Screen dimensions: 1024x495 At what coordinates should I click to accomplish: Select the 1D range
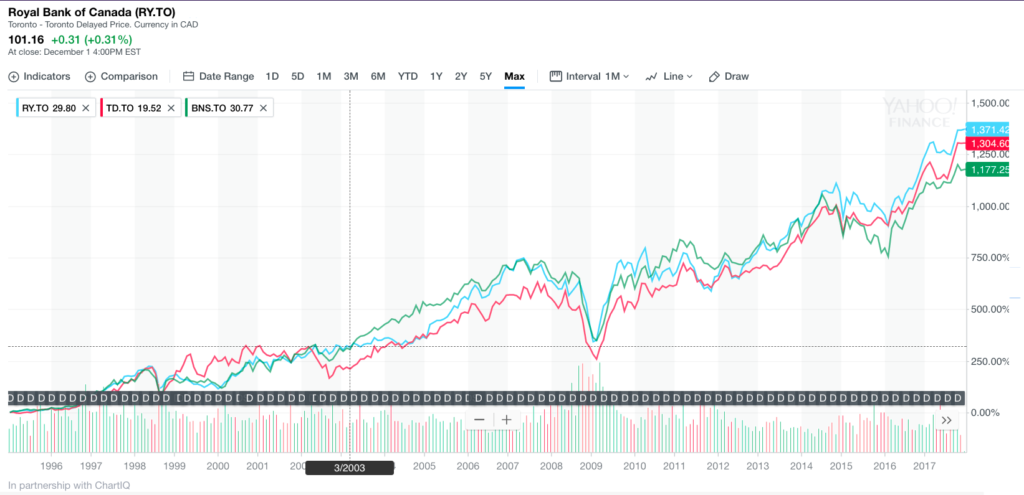point(272,76)
